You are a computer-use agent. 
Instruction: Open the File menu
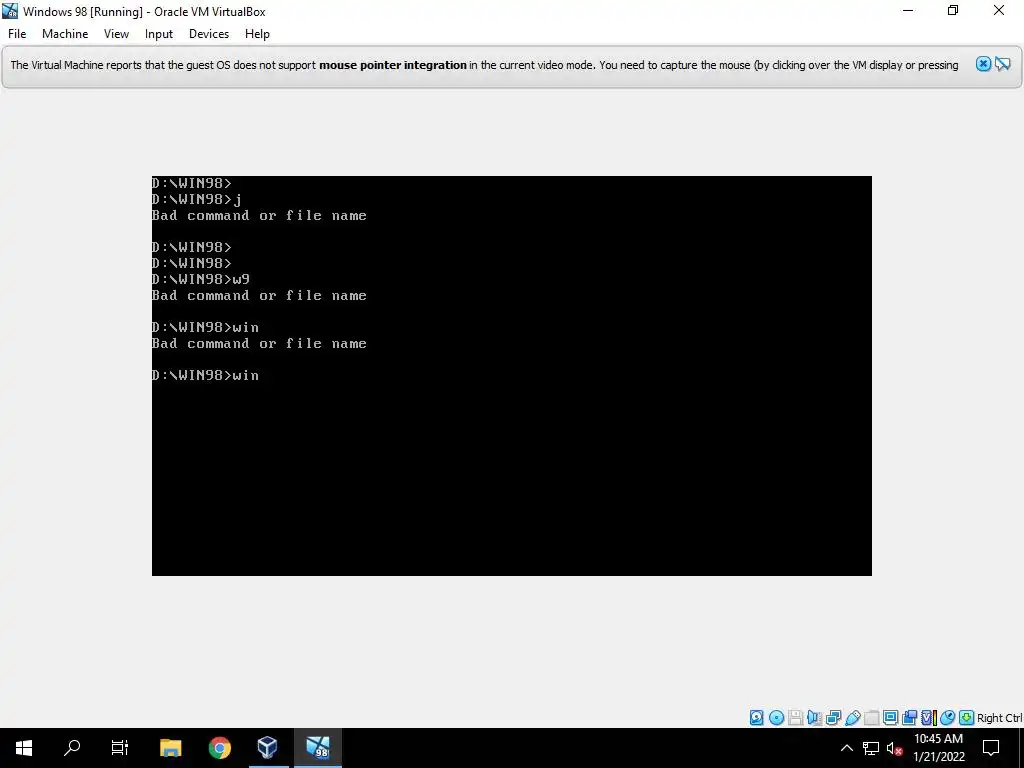(17, 34)
